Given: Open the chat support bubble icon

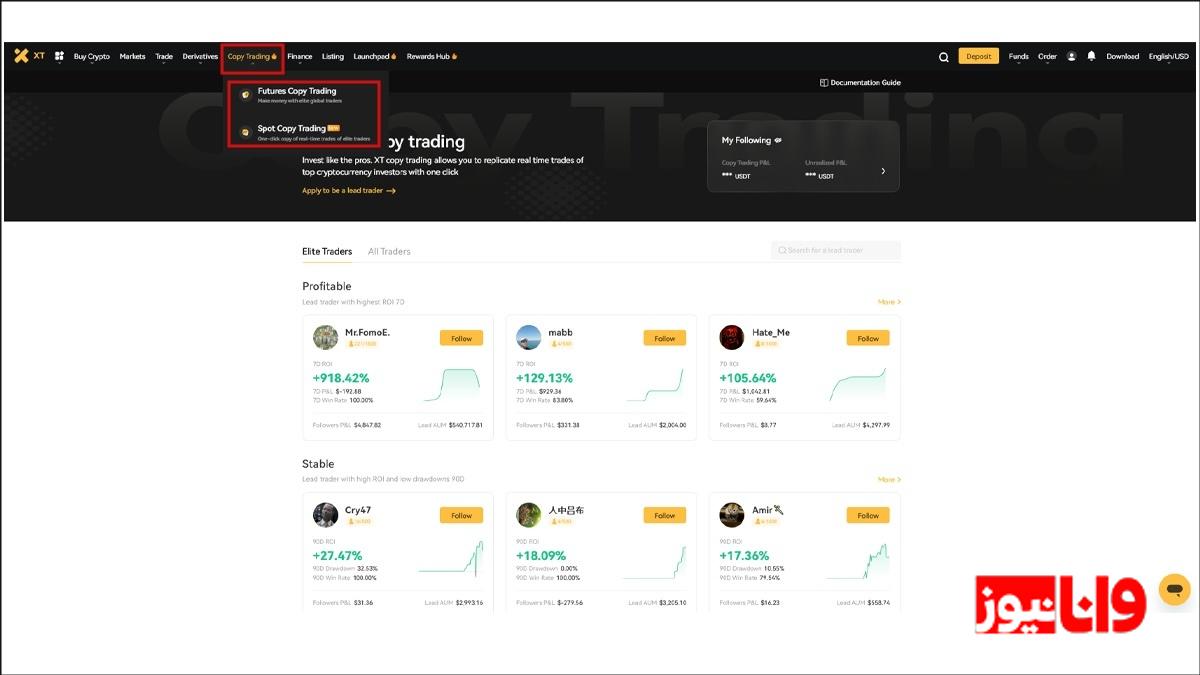Looking at the screenshot, I should click(1174, 589).
